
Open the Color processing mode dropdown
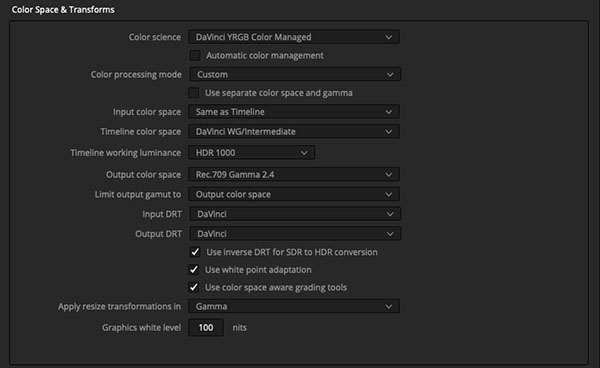[295, 74]
